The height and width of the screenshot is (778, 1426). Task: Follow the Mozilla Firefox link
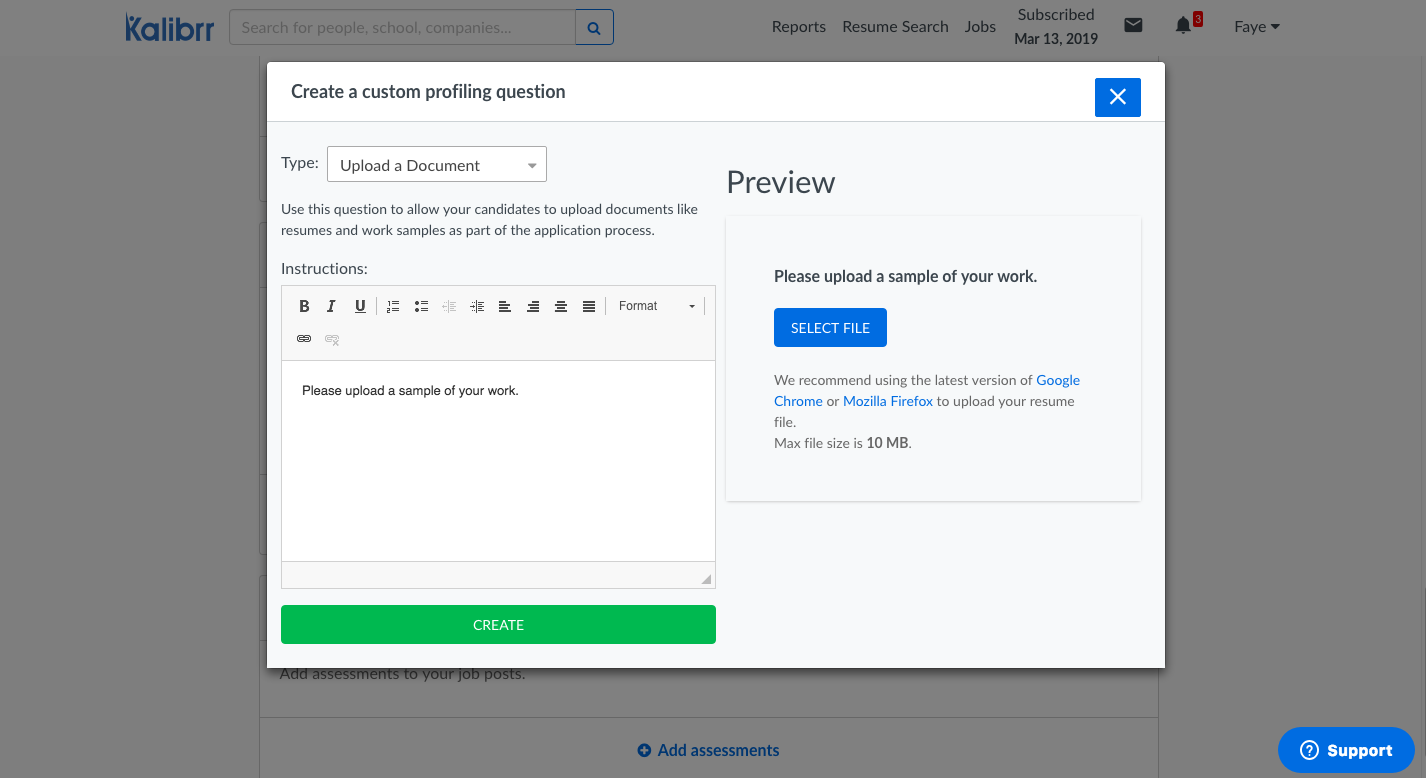tap(888, 401)
